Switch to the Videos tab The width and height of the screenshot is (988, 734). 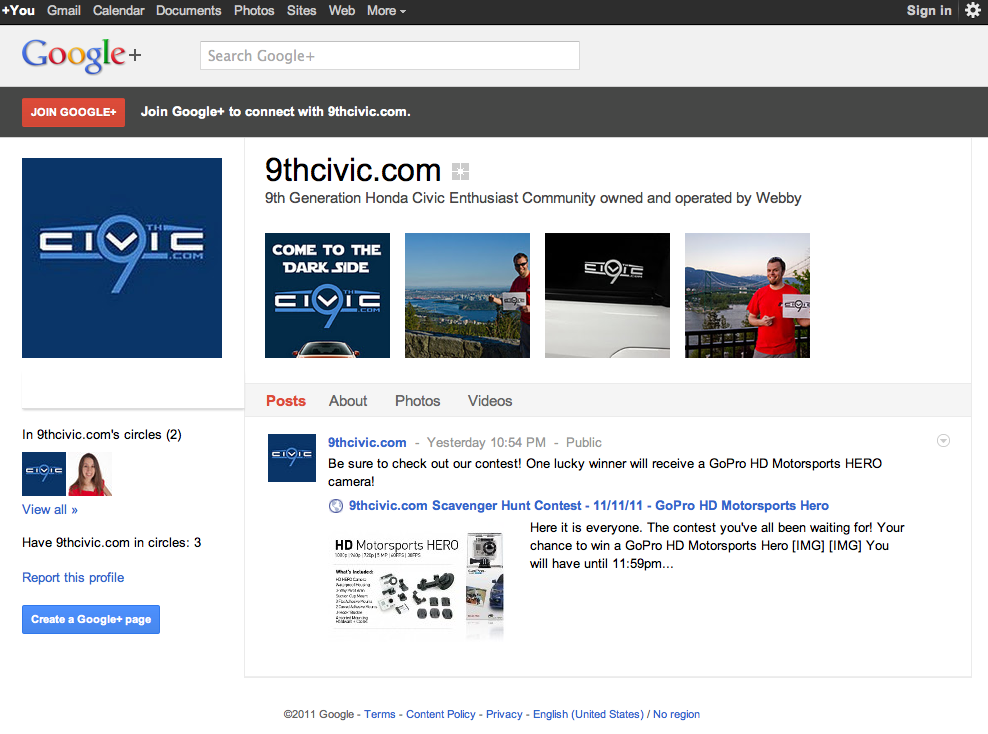(x=490, y=401)
